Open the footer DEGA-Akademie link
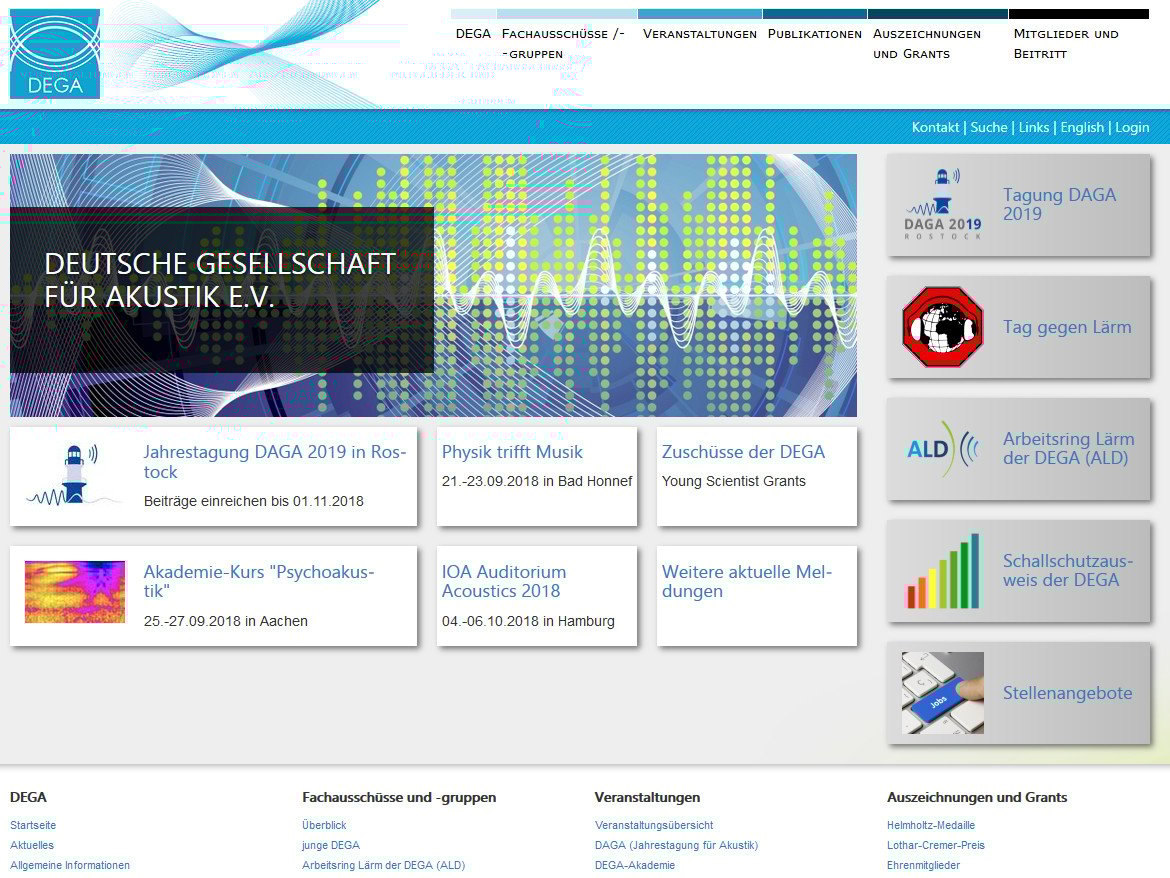 (x=635, y=865)
